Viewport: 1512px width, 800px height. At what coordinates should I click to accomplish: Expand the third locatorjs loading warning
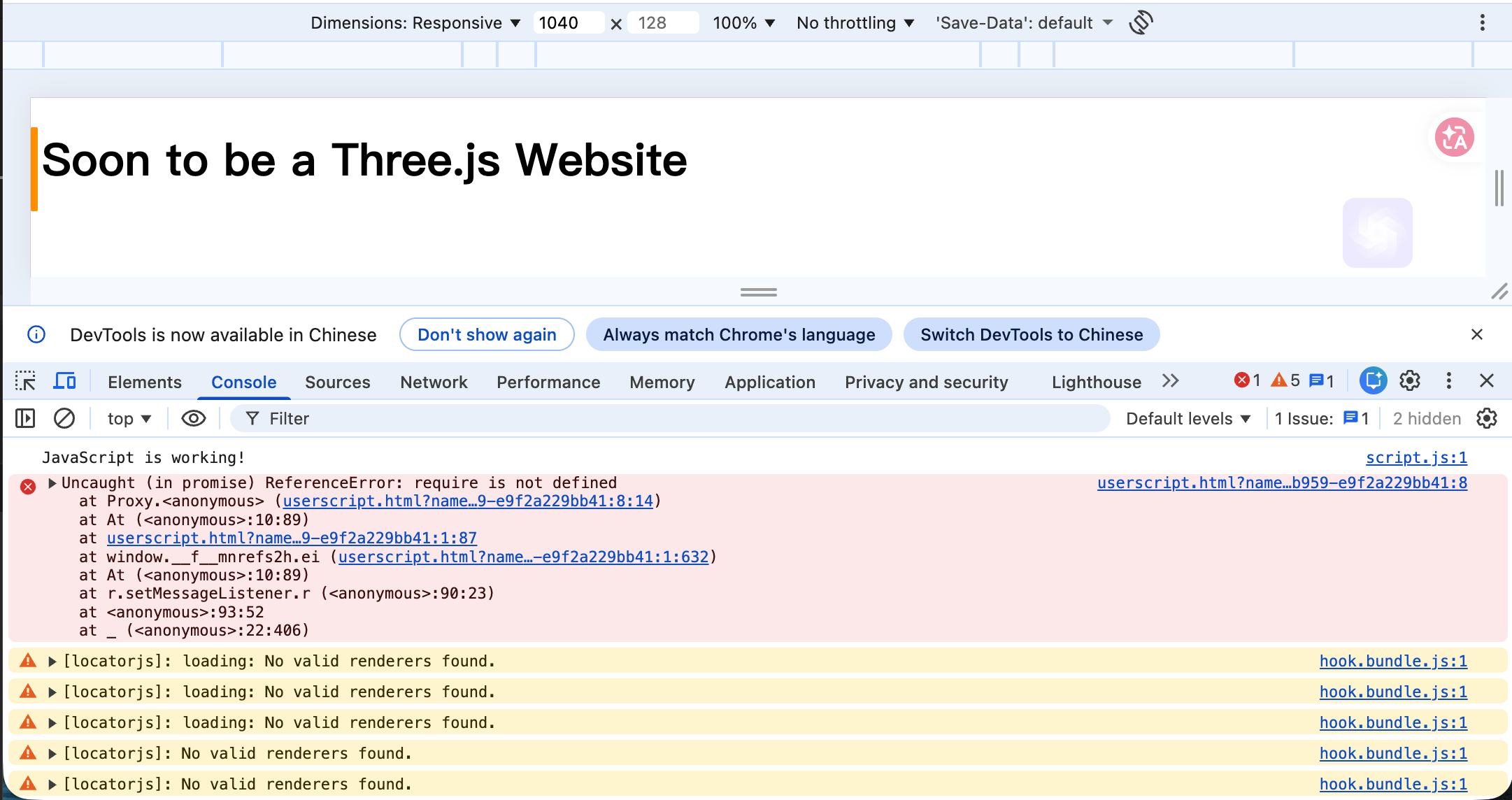pos(52,723)
